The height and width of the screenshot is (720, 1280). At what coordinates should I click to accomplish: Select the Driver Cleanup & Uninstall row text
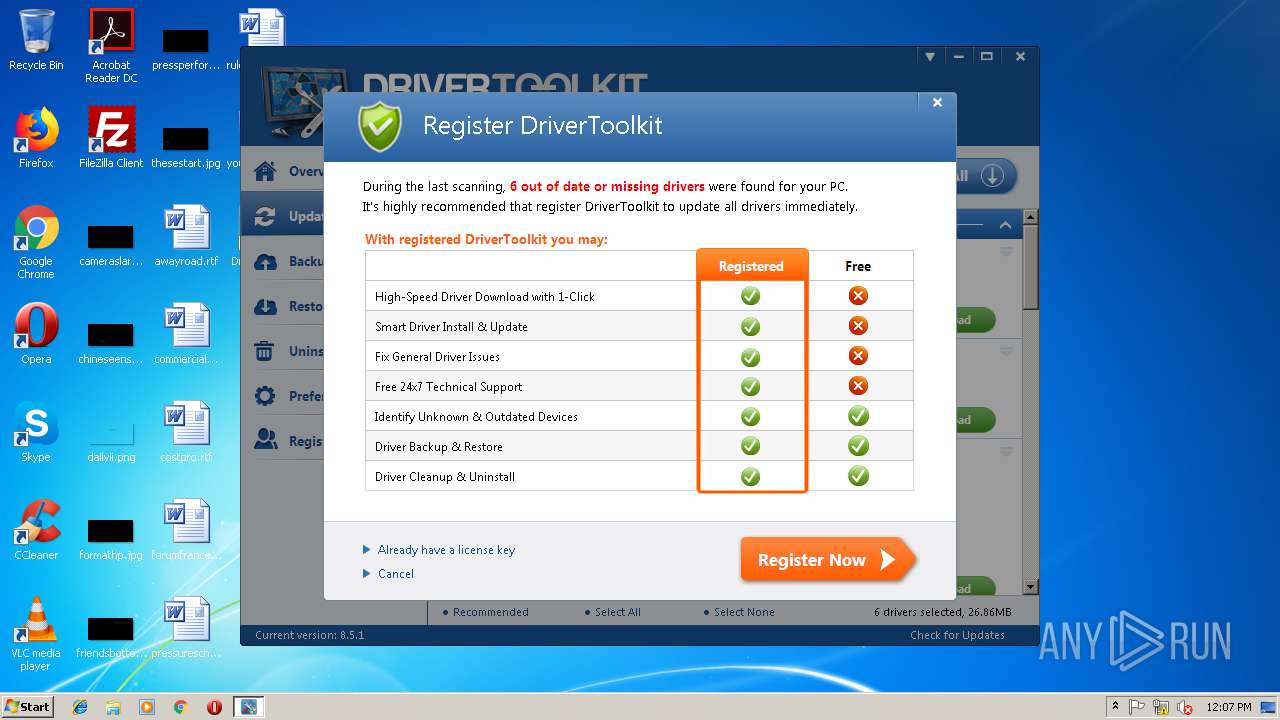pos(445,477)
